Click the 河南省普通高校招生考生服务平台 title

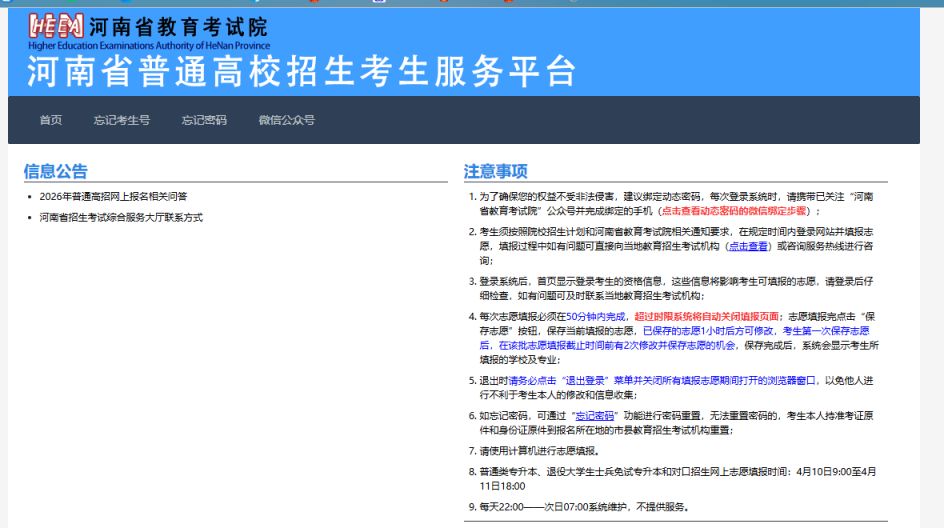point(302,71)
